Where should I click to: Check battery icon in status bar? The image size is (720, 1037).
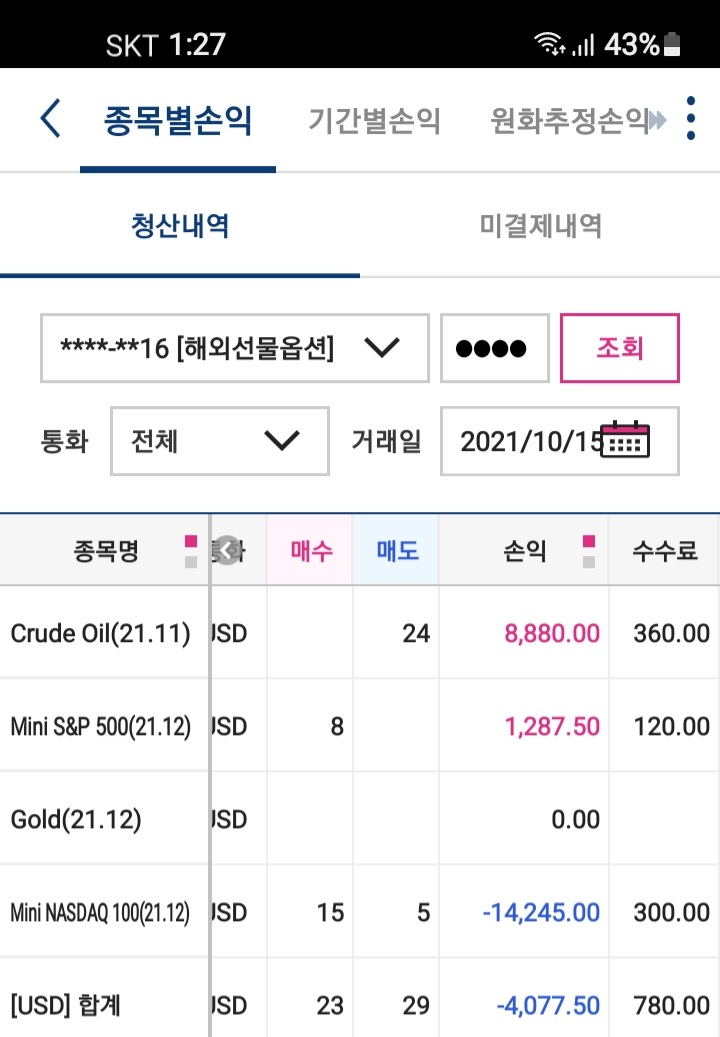click(672, 44)
